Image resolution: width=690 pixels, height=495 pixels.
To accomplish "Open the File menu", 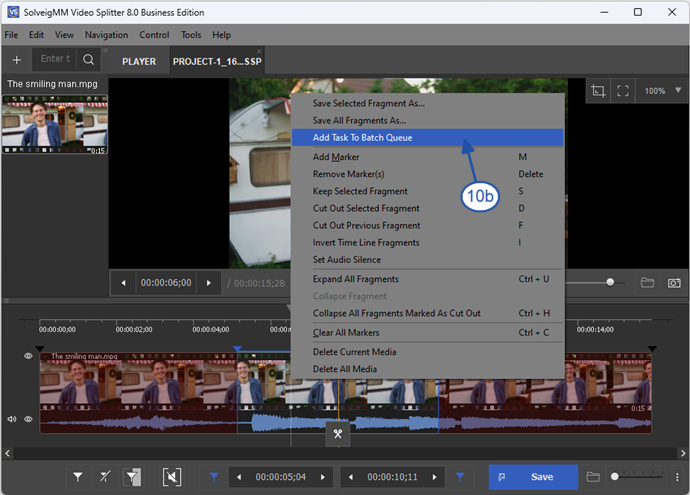I will pyautogui.click(x=11, y=35).
